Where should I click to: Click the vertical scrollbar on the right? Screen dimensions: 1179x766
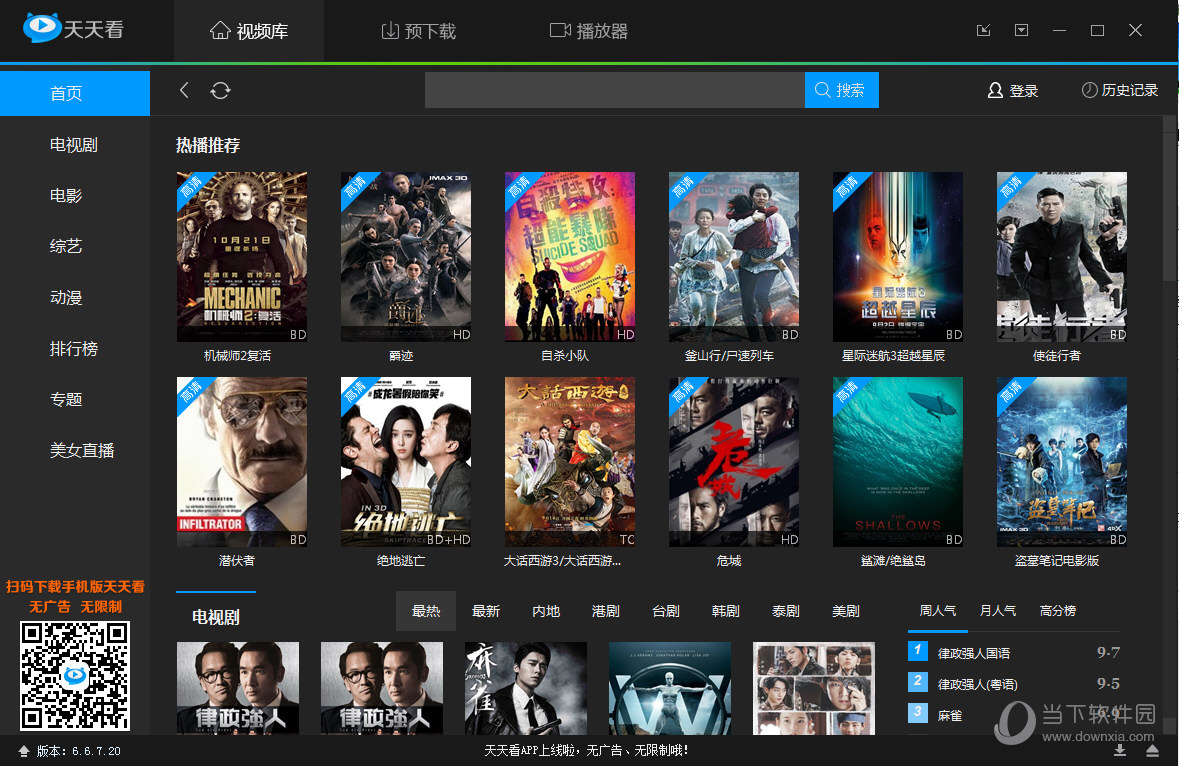[x=1170, y=200]
